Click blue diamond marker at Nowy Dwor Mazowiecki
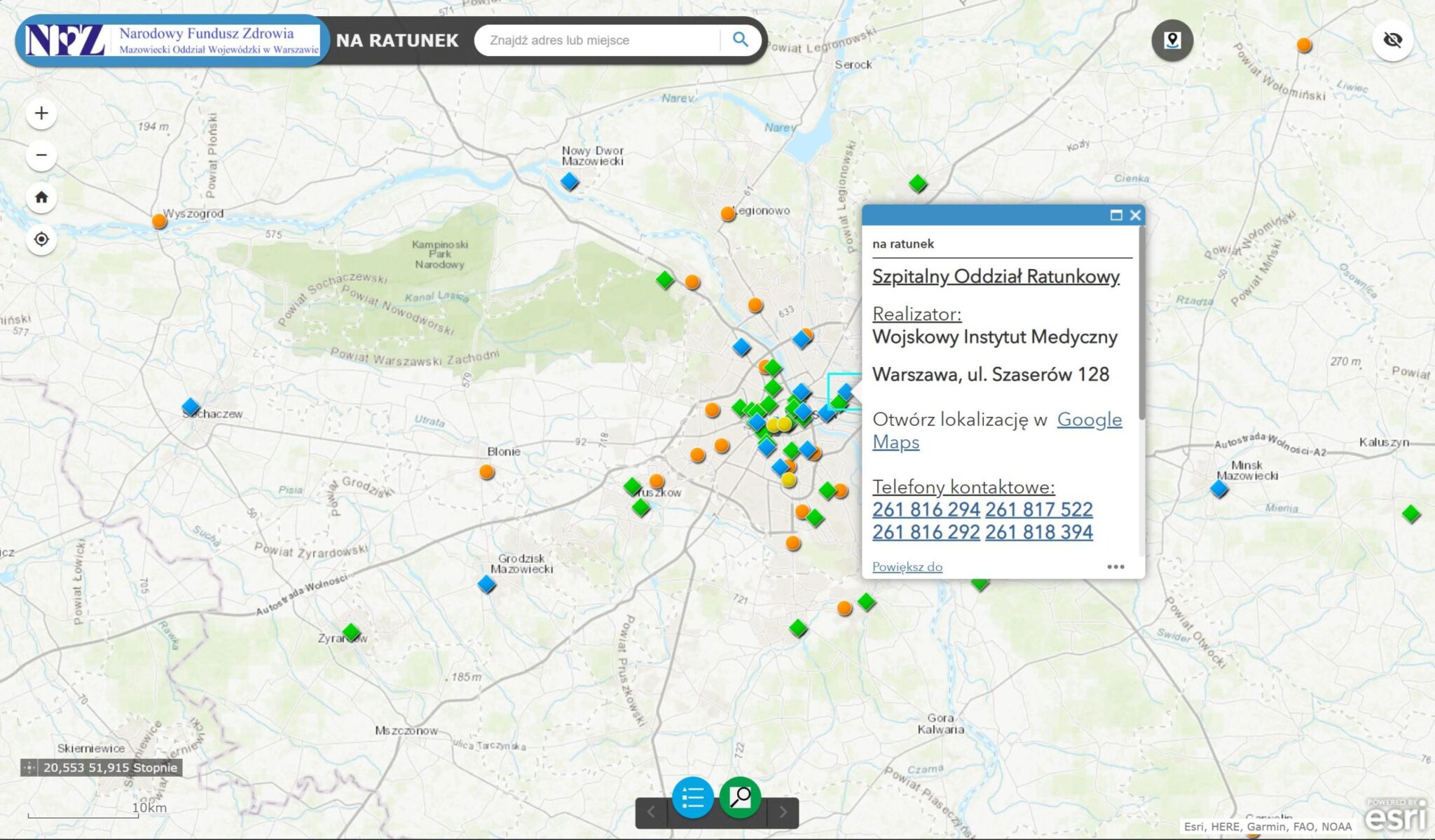 click(x=570, y=182)
